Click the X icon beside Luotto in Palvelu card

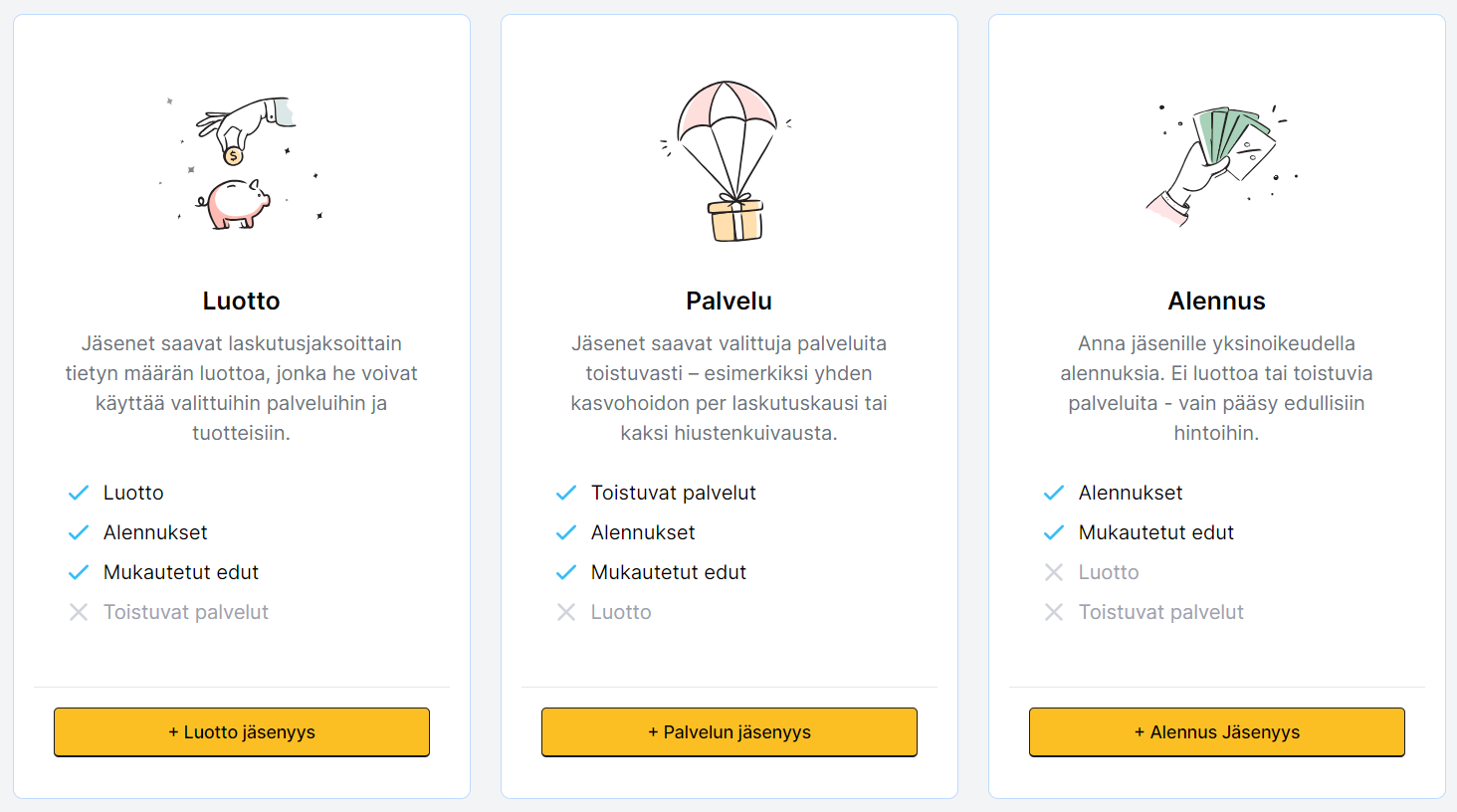tap(566, 612)
